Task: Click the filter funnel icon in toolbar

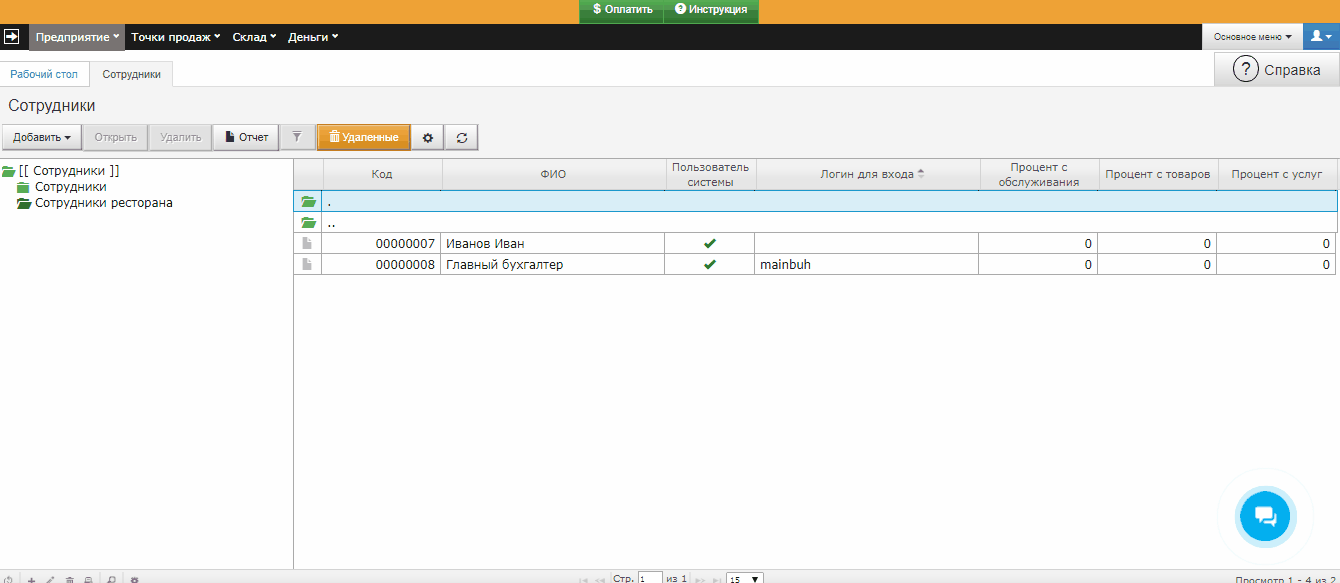Action: 296,137
